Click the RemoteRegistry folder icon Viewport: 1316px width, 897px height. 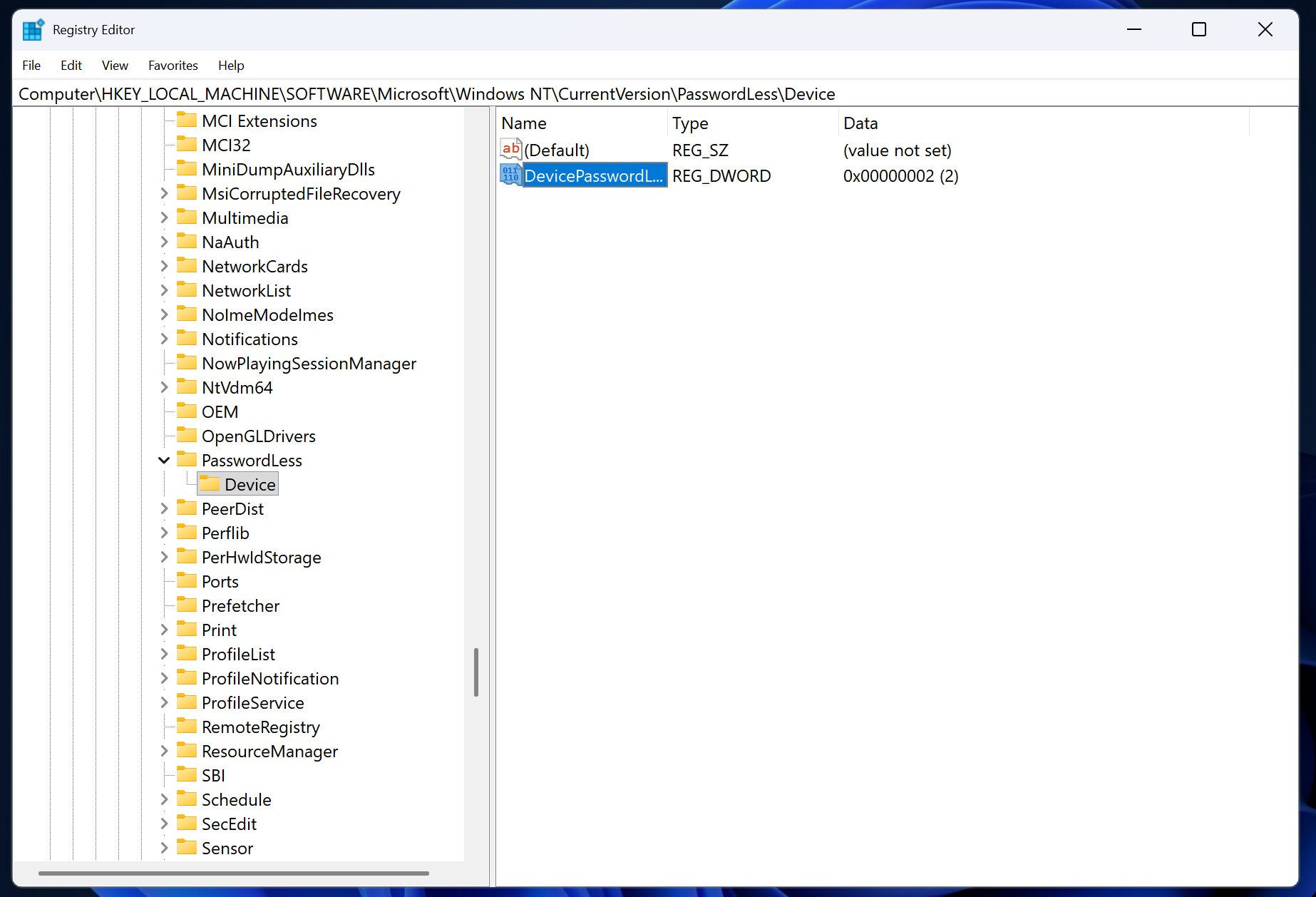click(187, 726)
